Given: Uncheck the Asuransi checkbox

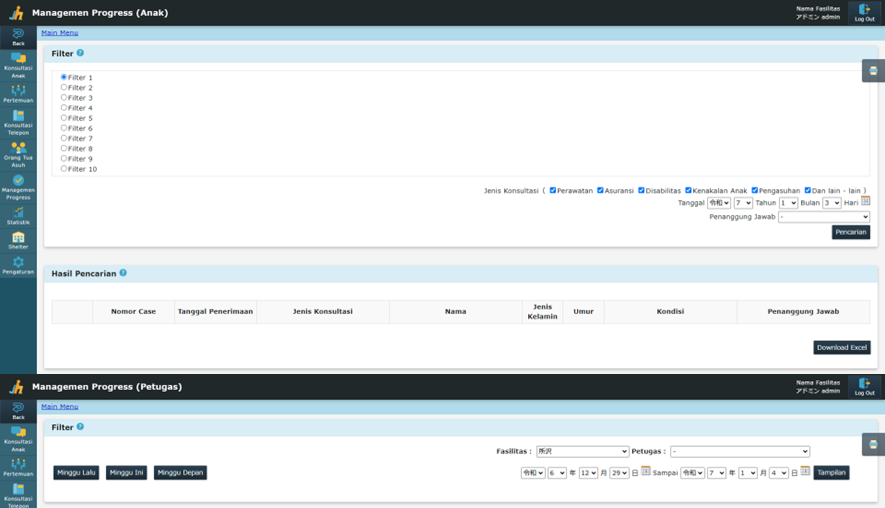Looking at the screenshot, I should (x=600, y=190).
